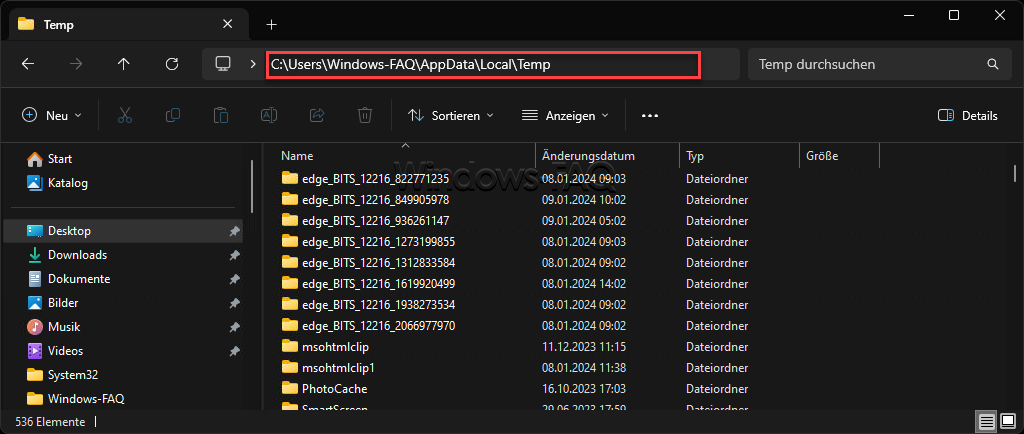The width and height of the screenshot is (1024, 434).
Task: Toggle the Details pane button
Action: 967,116
